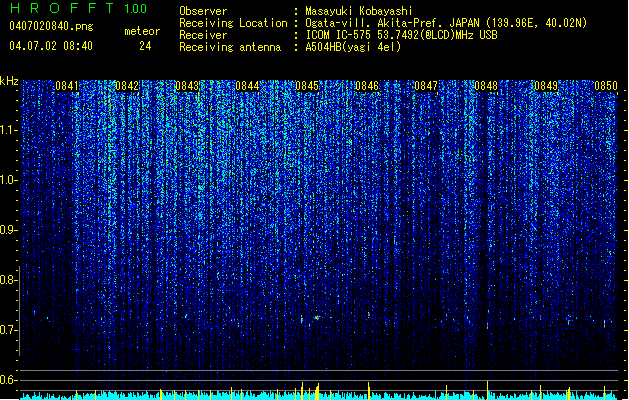
Task: Click the 0849 time marker
Action: [546, 86]
